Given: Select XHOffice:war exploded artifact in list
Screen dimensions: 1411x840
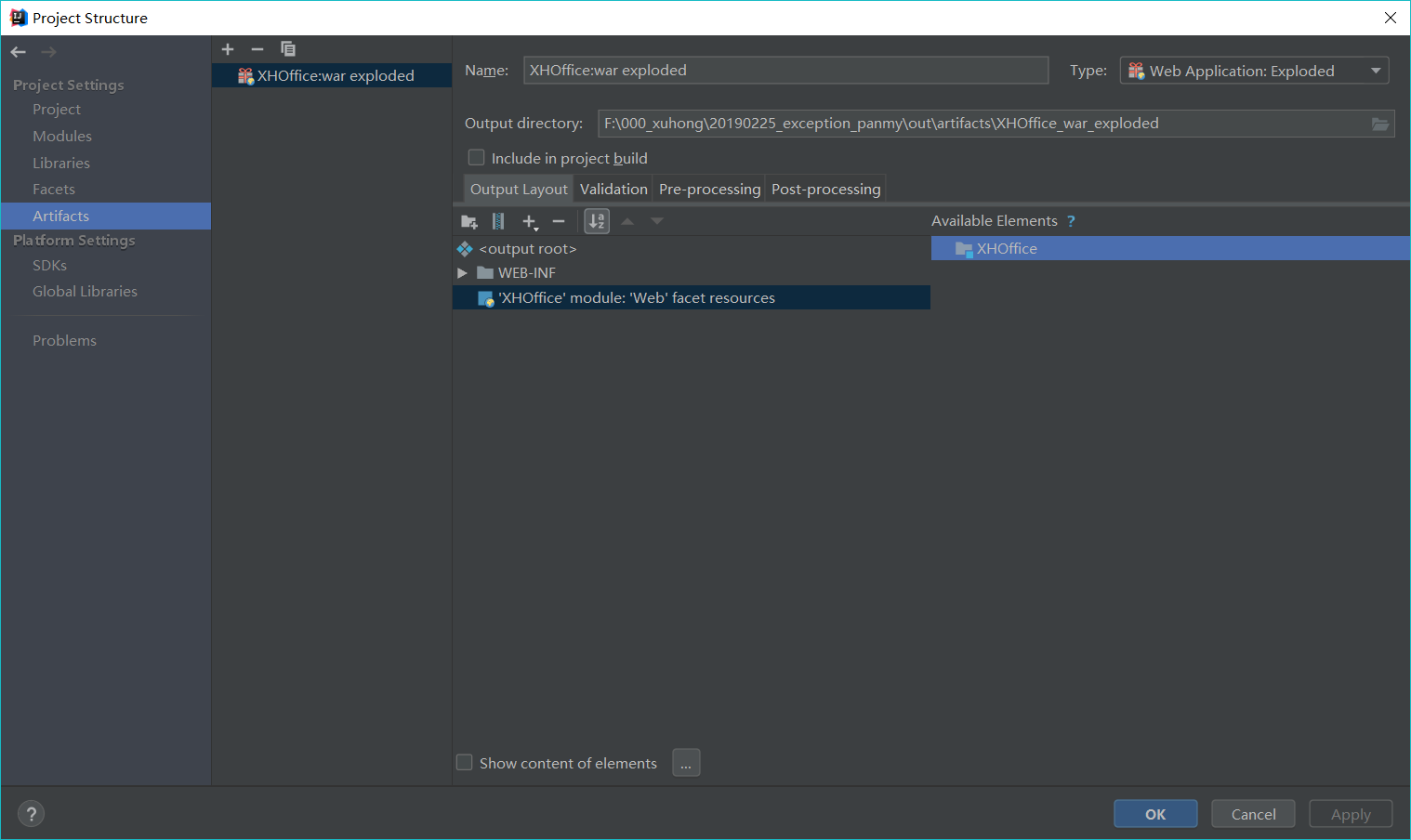Looking at the screenshot, I should (332, 76).
